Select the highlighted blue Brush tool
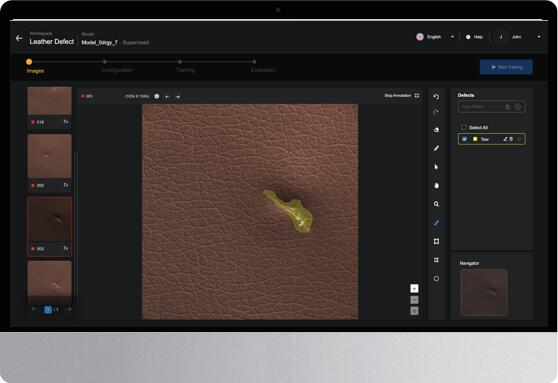The width and height of the screenshot is (558, 383). 436,223
